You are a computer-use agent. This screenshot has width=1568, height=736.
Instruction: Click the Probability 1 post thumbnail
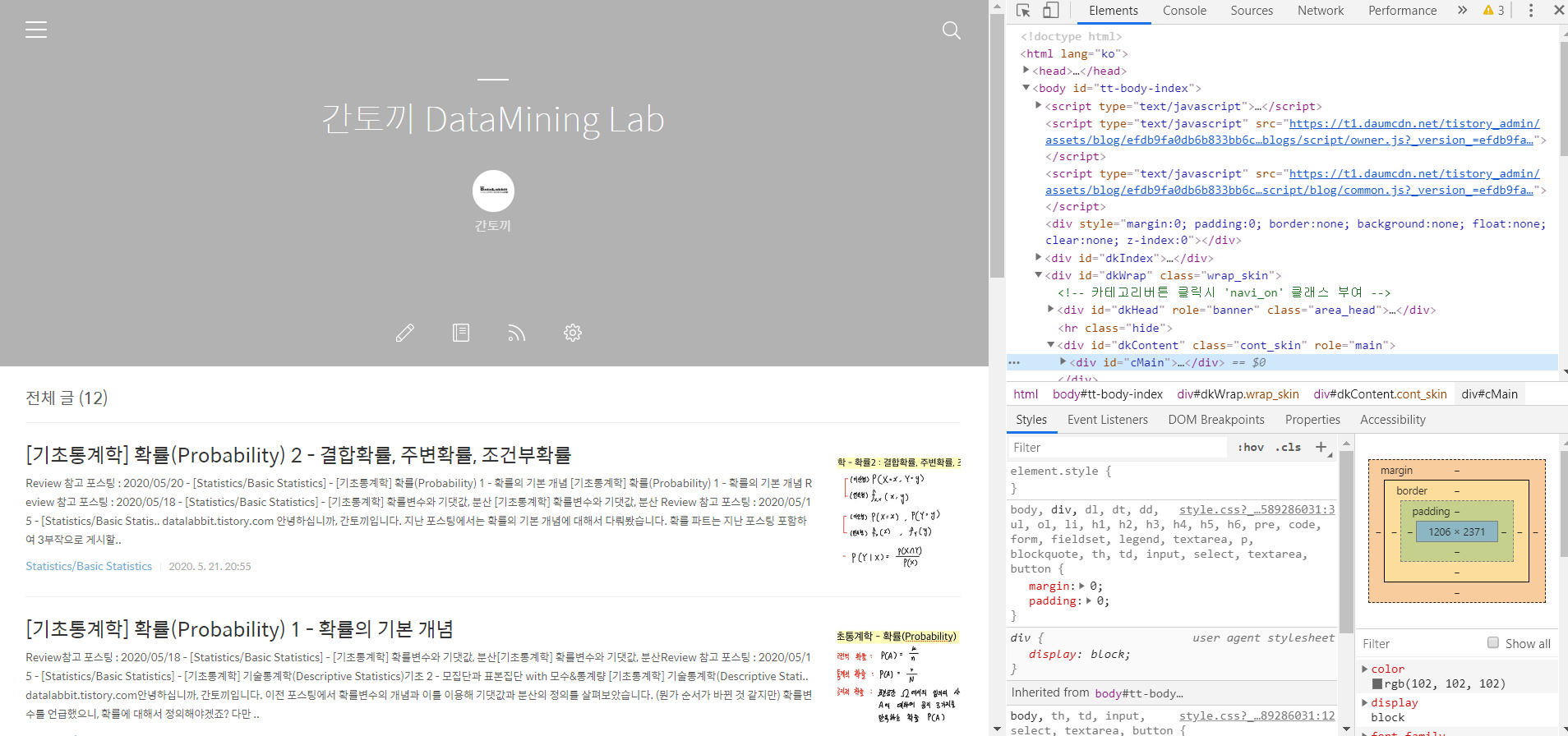click(898, 678)
